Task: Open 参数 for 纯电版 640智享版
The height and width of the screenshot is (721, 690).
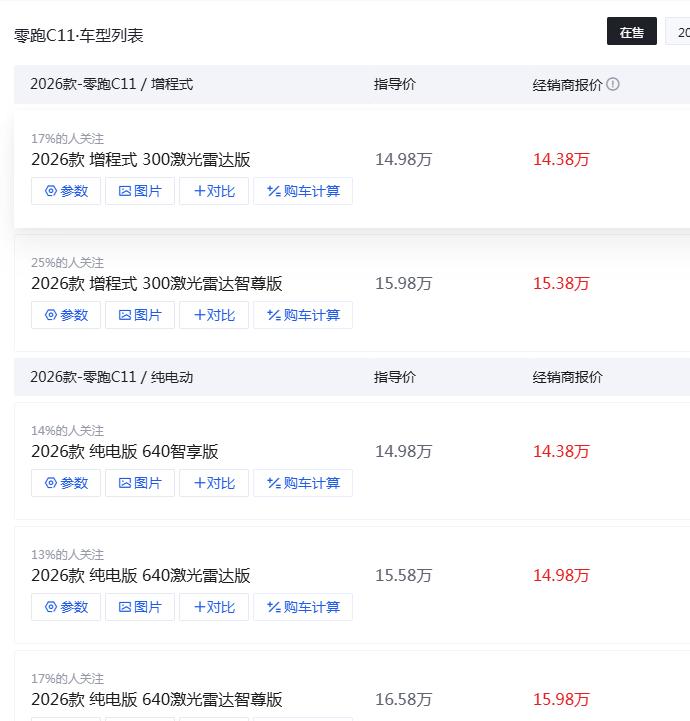Action: 66,483
